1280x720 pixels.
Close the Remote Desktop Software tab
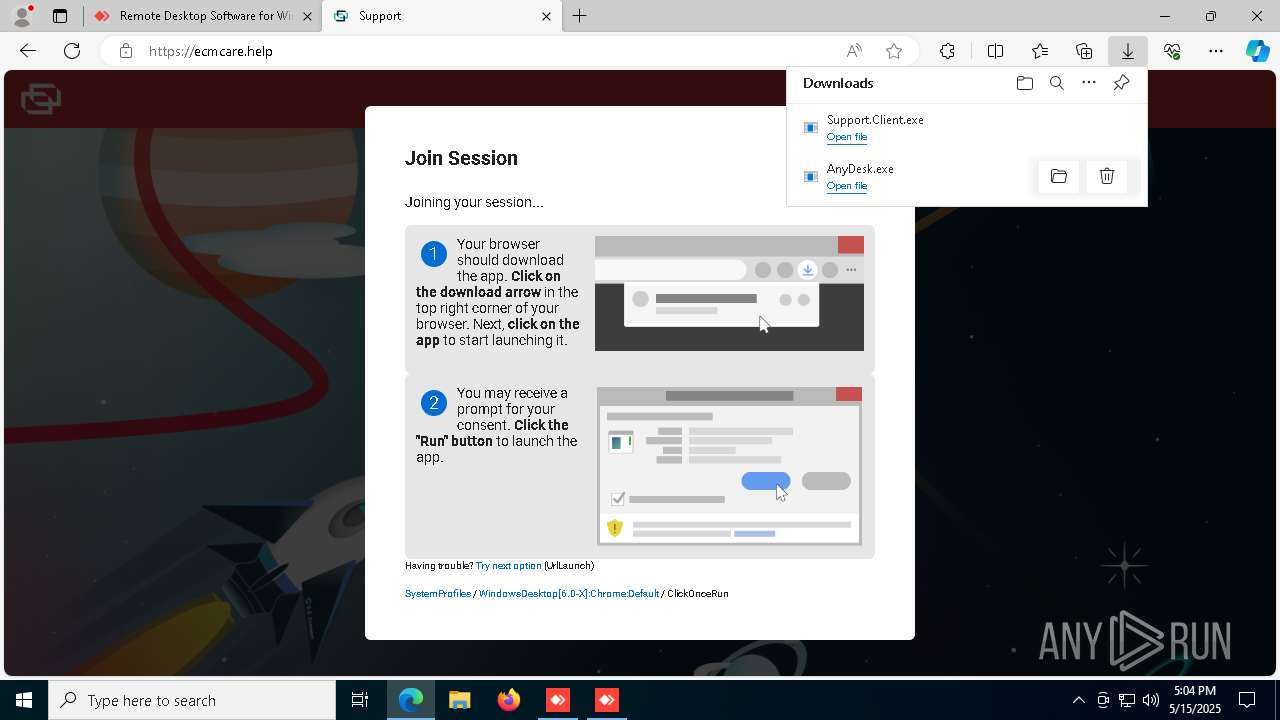pos(307,16)
